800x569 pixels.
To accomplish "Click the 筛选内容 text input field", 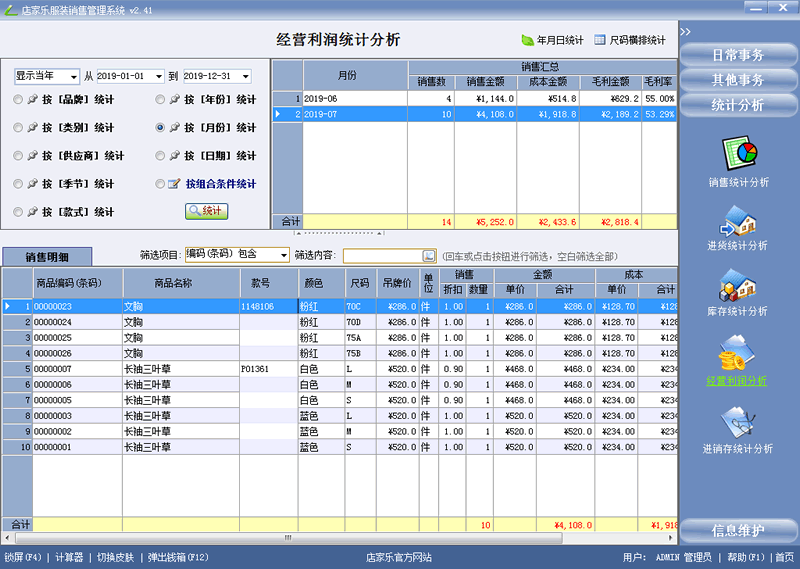I will point(381,256).
